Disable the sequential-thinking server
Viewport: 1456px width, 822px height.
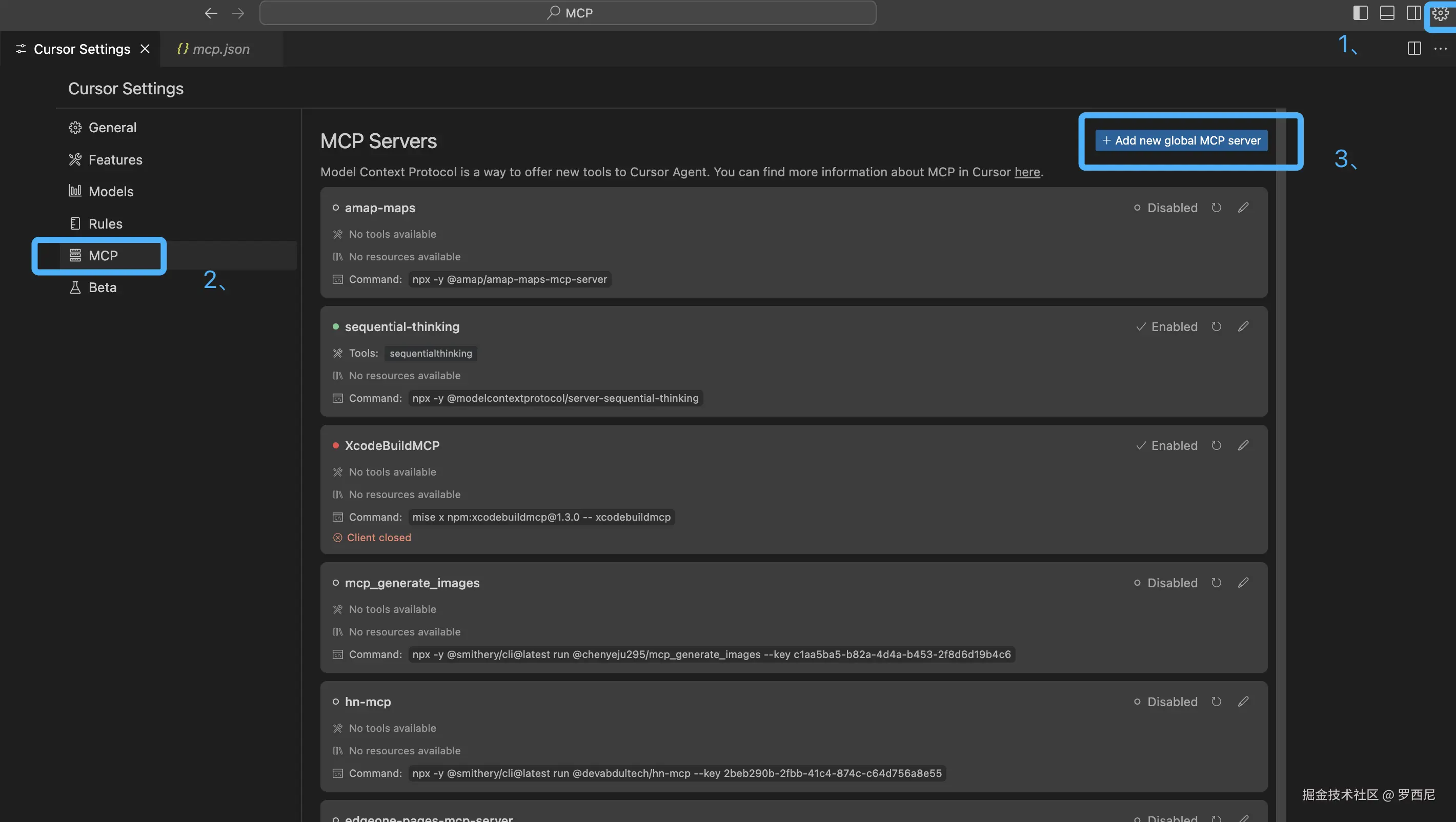point(1167,326)
